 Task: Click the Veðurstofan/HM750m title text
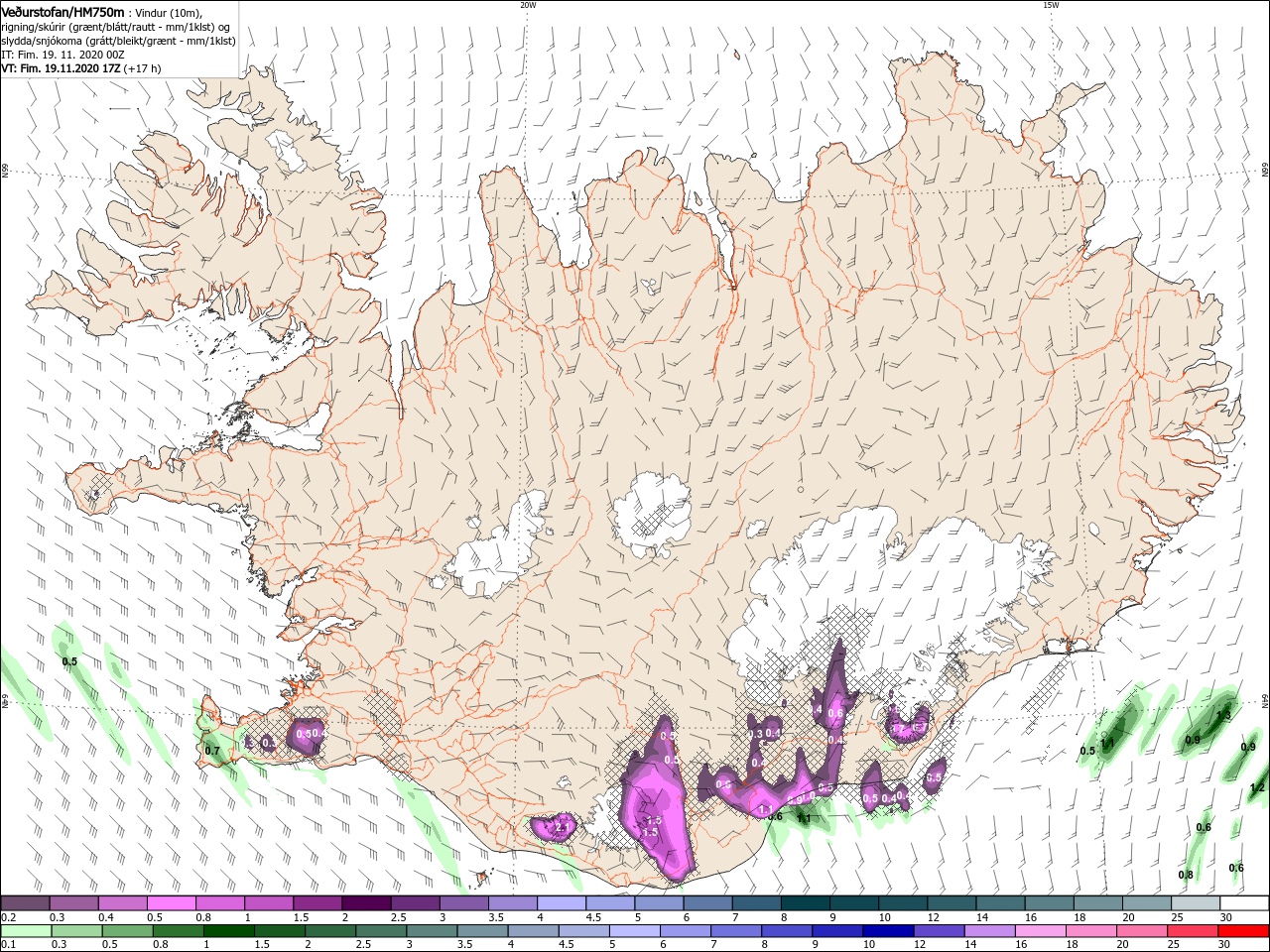click(x=63, y=11)
